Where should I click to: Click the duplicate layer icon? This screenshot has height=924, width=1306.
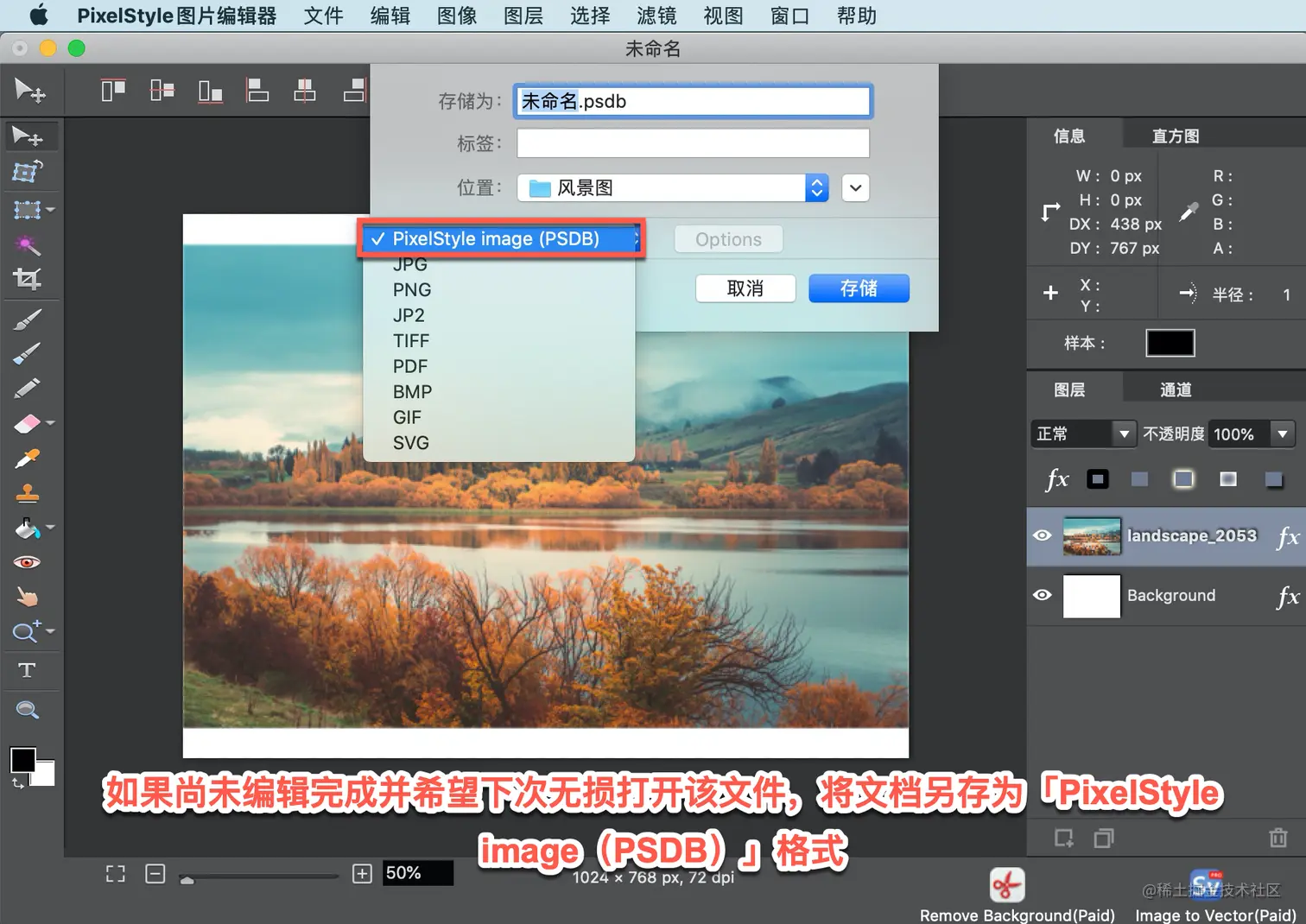point(1104,838)
